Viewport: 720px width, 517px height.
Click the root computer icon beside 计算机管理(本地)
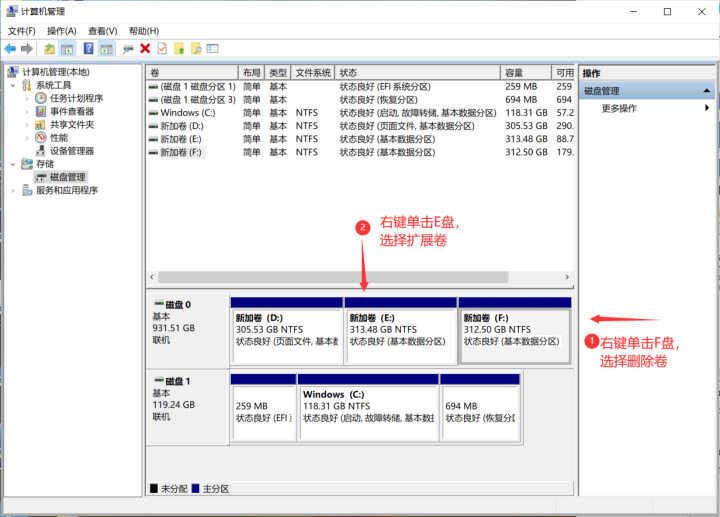pos(13,72)
